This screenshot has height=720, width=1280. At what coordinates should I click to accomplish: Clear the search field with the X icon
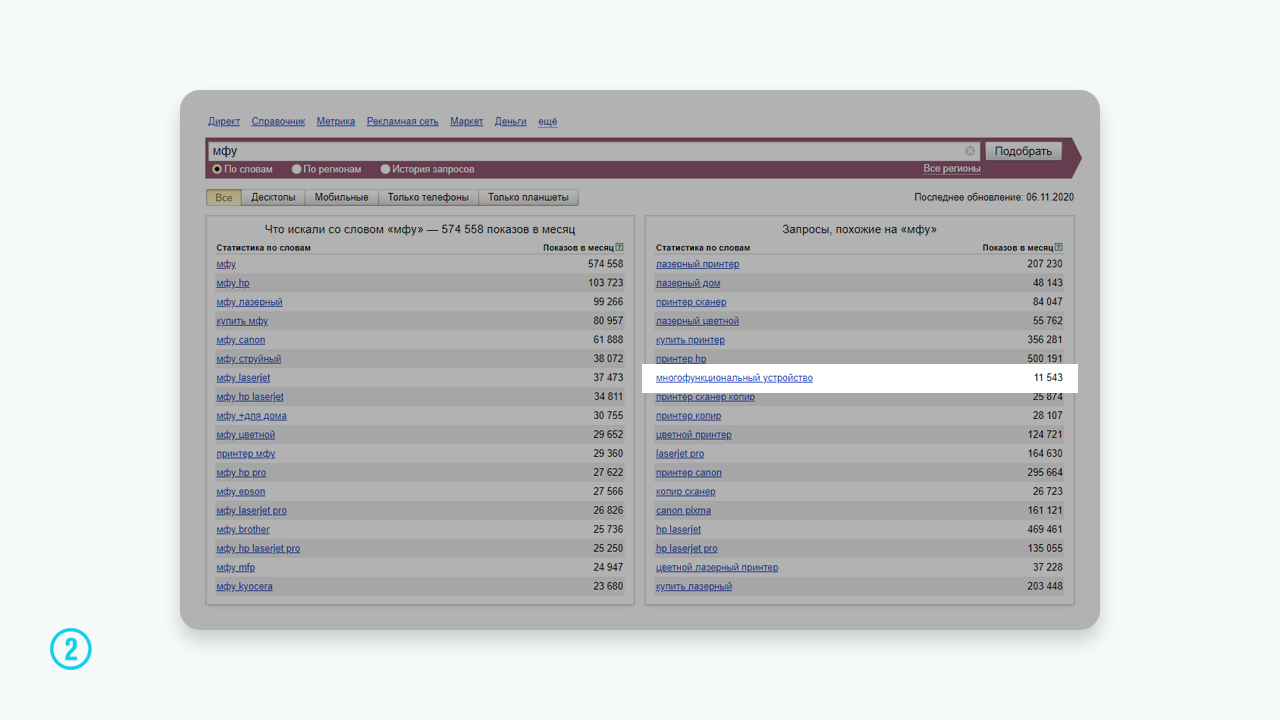(970, 151)
